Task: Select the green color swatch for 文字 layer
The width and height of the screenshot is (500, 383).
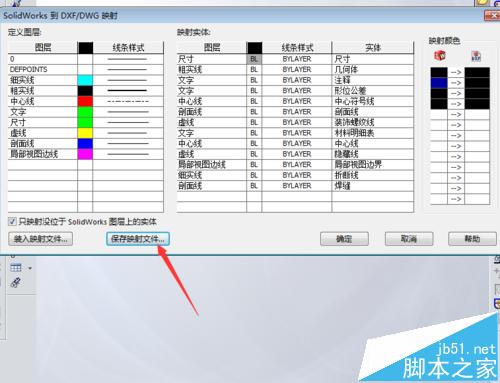Action: 85,112
